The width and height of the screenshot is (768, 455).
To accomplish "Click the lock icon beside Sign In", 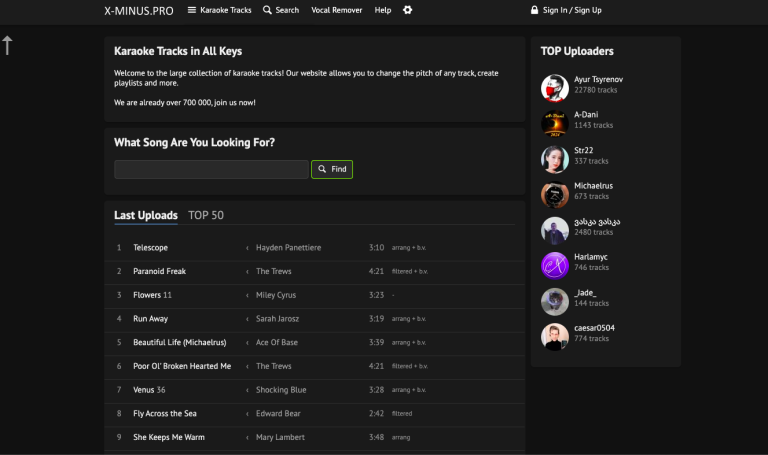I will (534, 10).
